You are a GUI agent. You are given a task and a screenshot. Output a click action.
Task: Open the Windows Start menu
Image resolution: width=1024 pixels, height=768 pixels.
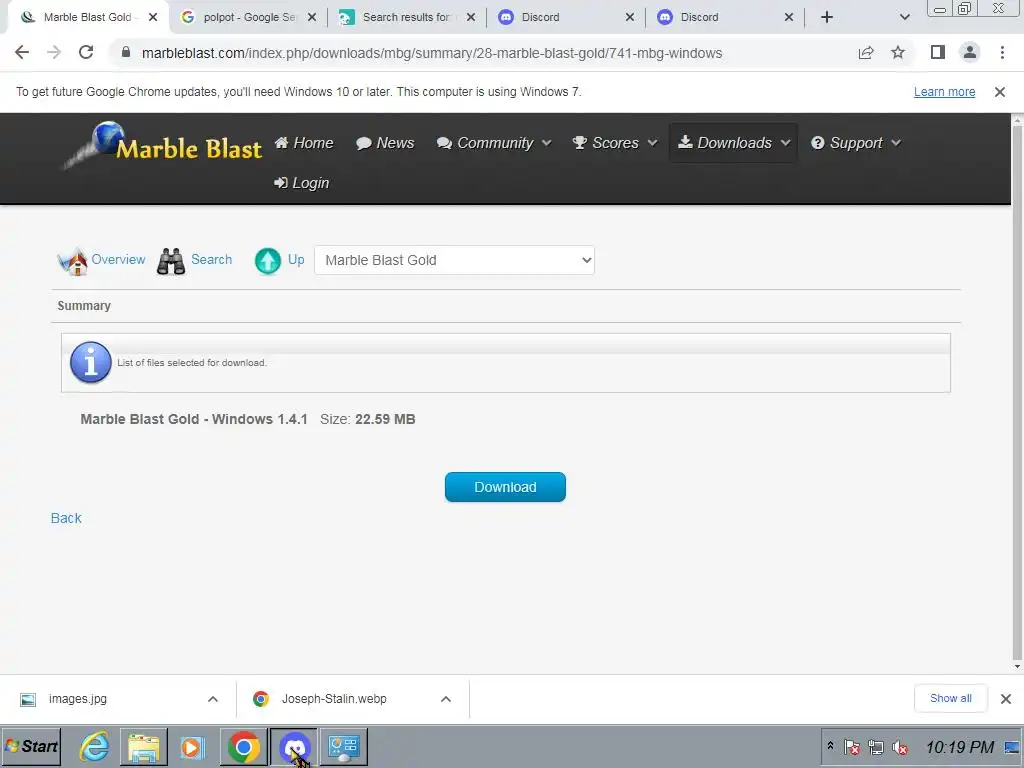[31, 746]
